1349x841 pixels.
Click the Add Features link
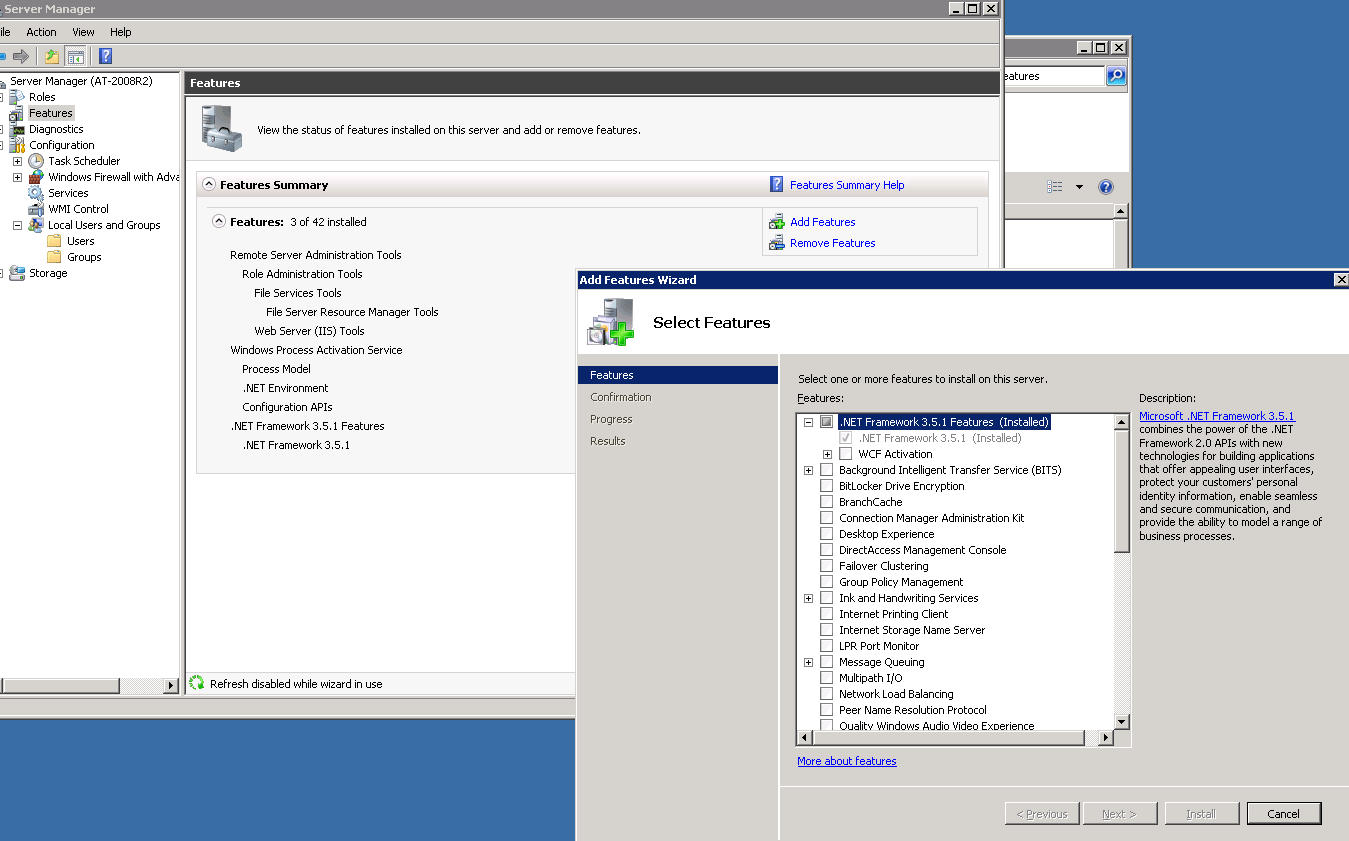pyautogui.click(x=822, y=222)
